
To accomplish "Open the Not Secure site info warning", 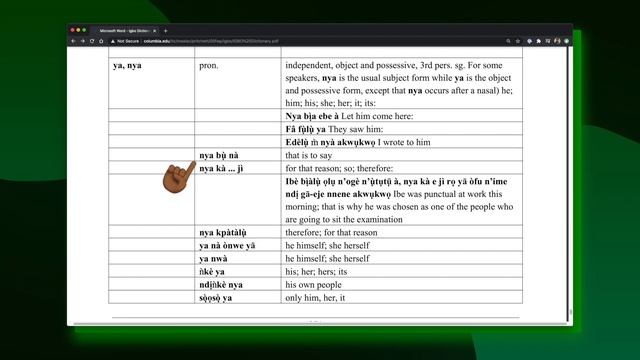I will (x=125, y=41).
